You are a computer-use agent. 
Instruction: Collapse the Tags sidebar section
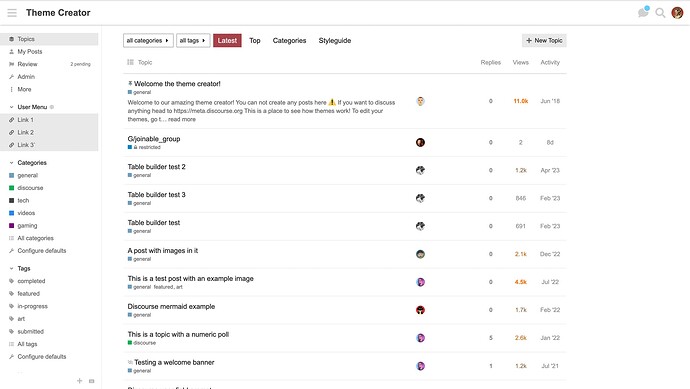click(20, 268)
